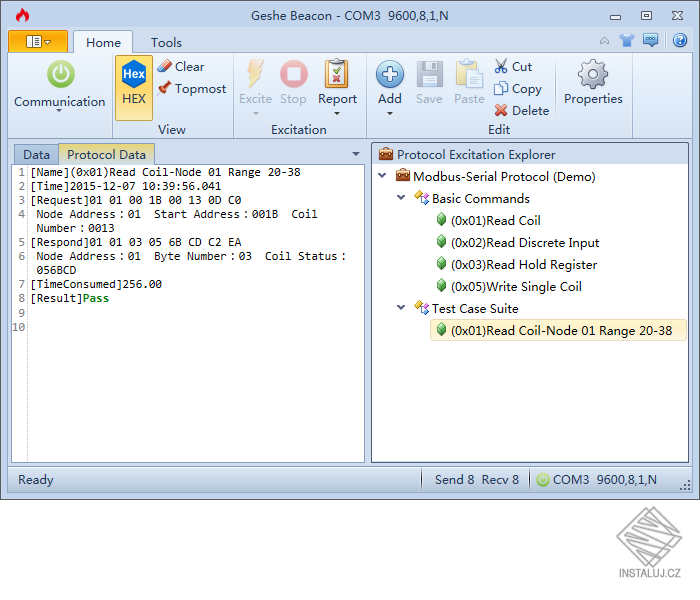
Task: Cut the selected item
Action: 513,67
